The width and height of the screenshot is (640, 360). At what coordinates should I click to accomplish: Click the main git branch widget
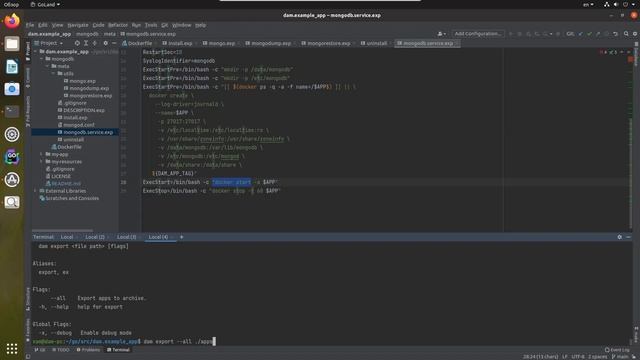tap(620, 357)
